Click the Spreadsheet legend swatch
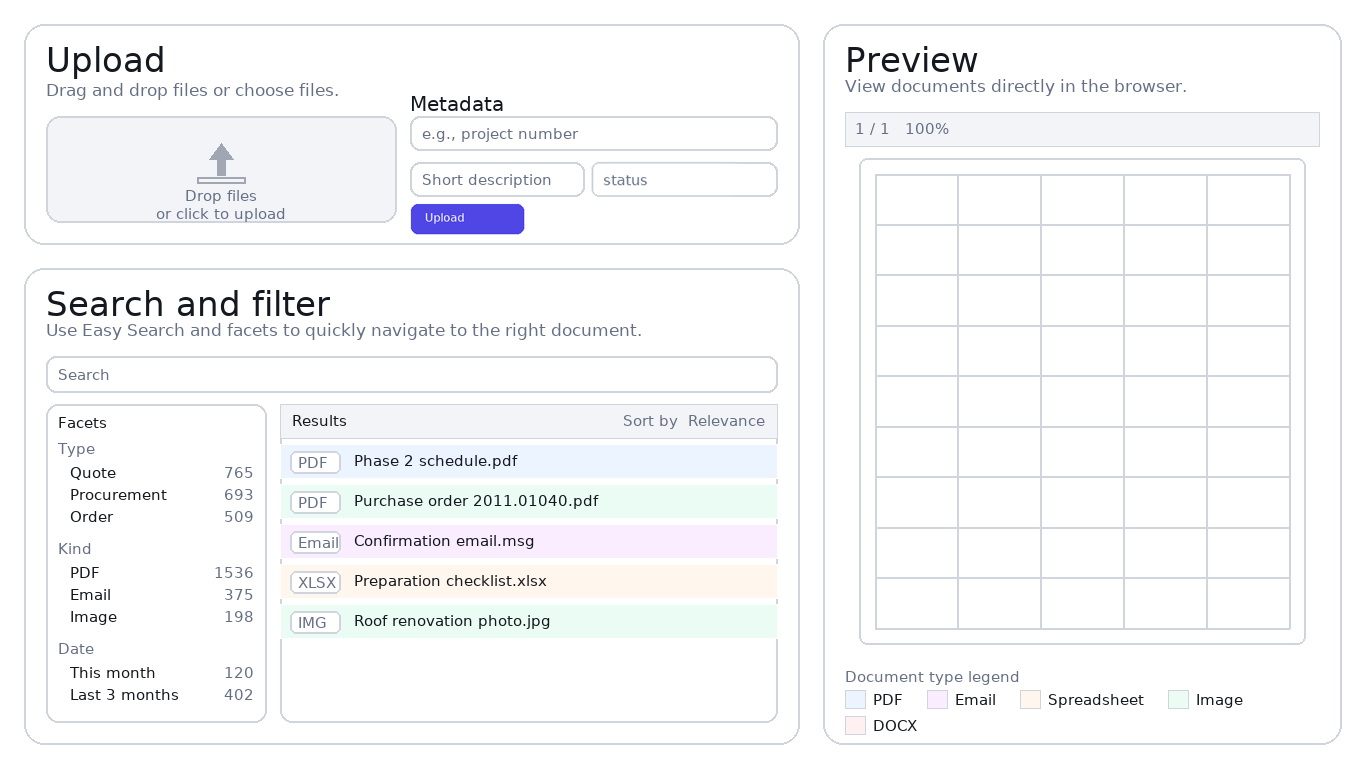1365x768 pixels. pos(1029,699)
